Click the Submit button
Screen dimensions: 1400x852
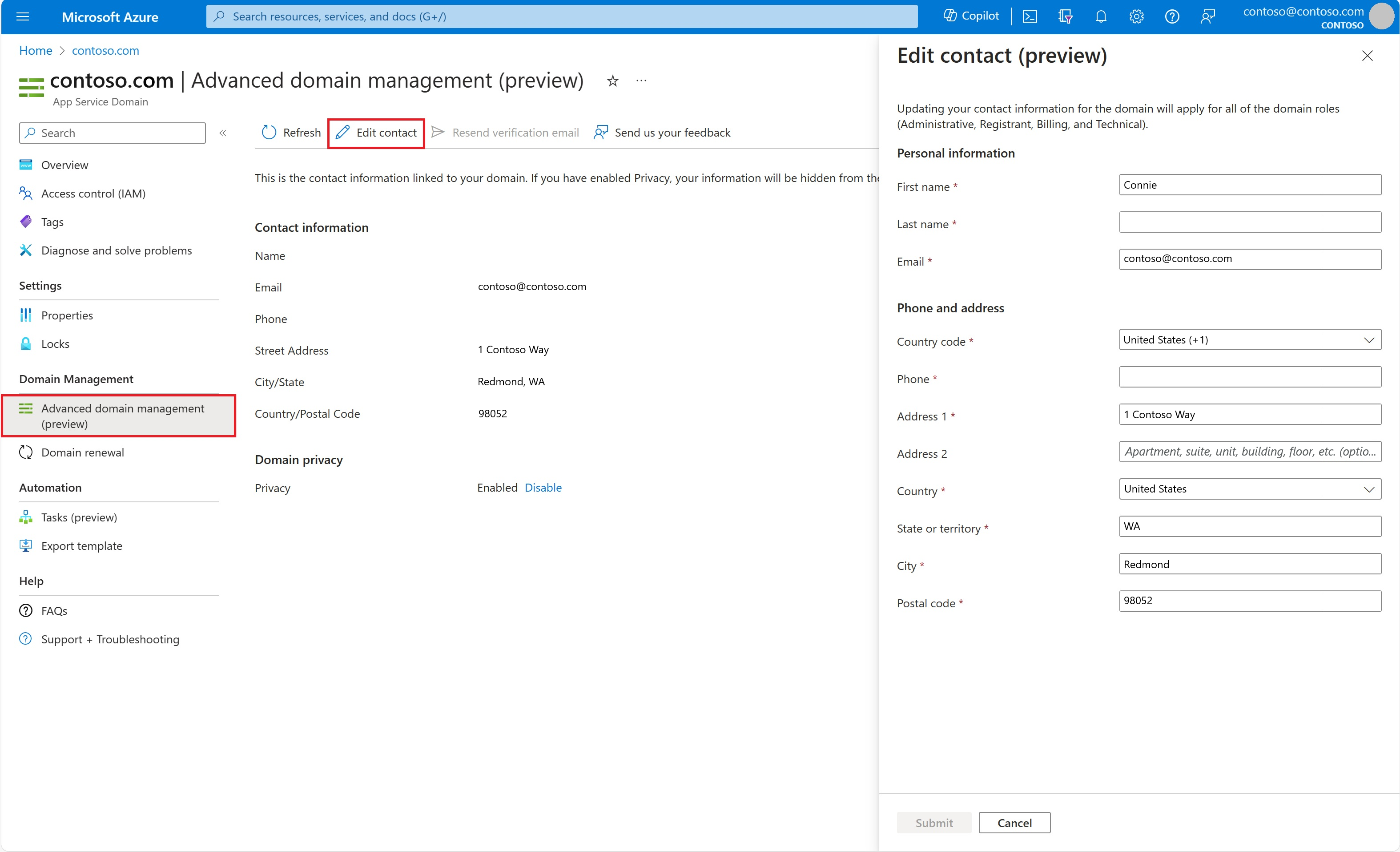[x=931, y=823]
